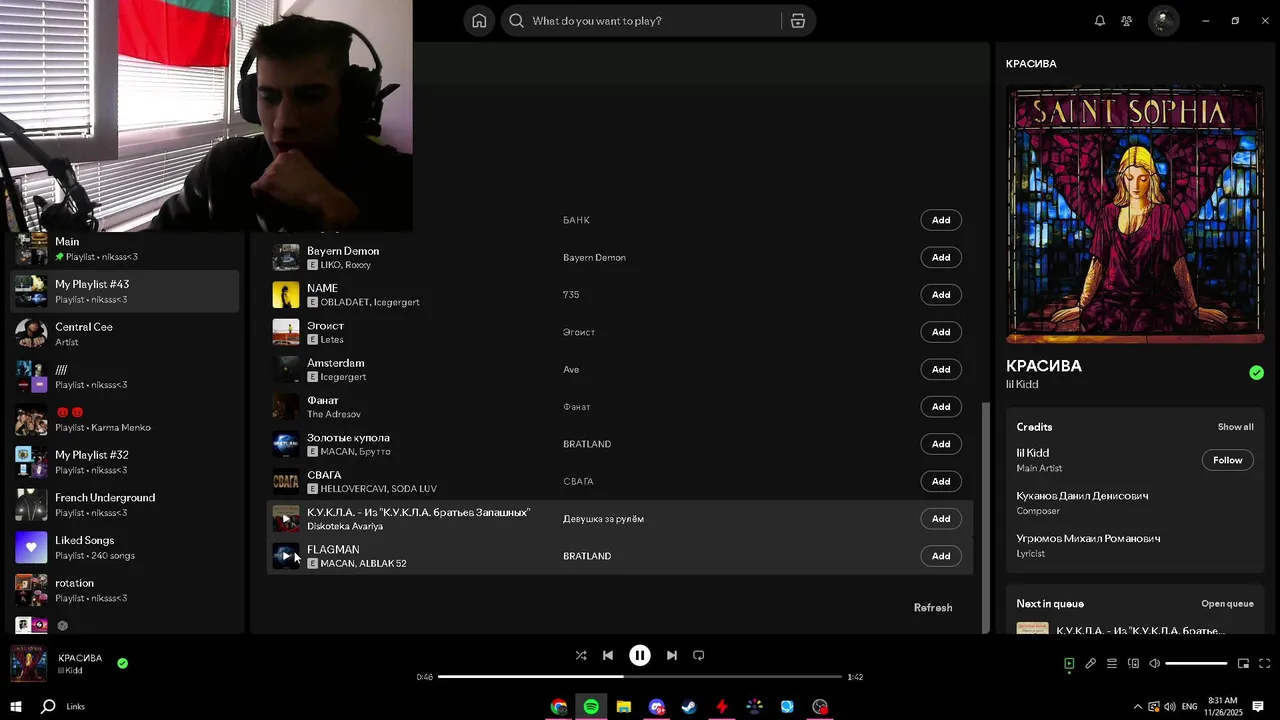Add Bayern Demon to playlist
This screenshot has width=1280, height=720.
(x=941, y=257)
